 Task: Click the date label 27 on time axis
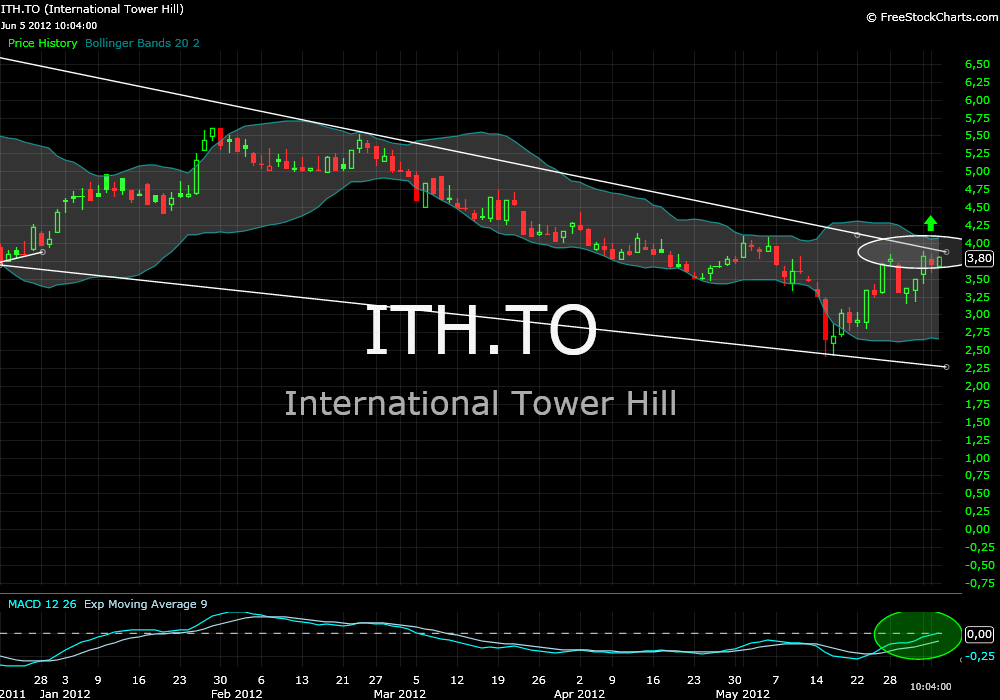pyautogui.click(x=376, y=680)
